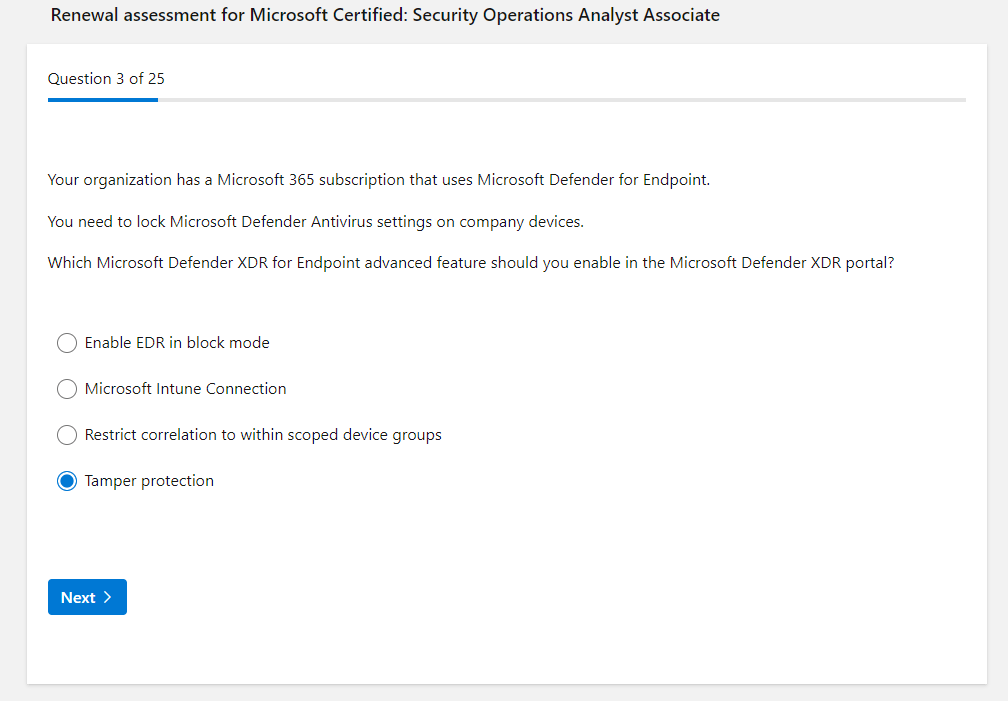Click the sentence about Microsoft 365 subscription
The image size is (1008, 701).
tap(378, 180)
